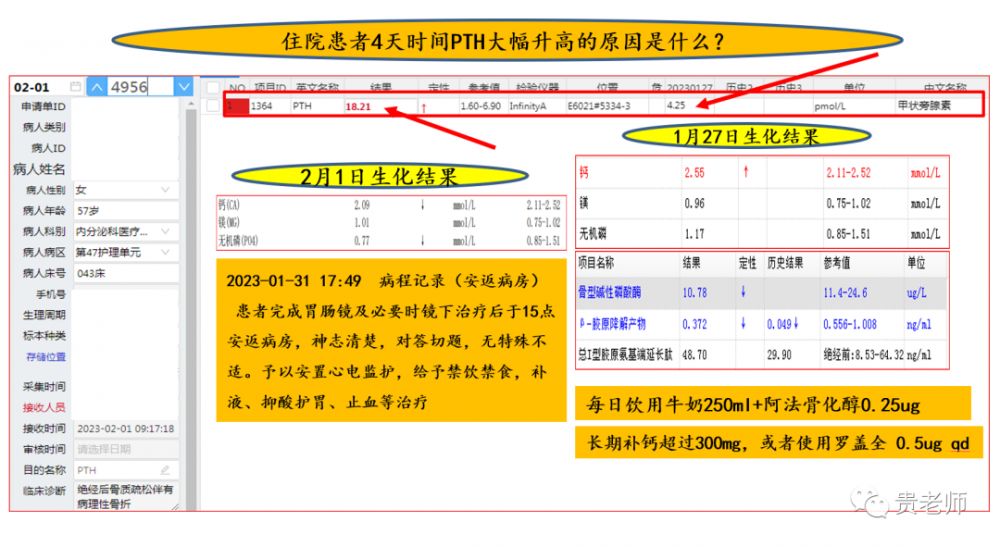Image resolution: width=1000 pixels, height=547 pixels.
Task: Click the red NO cell of row 1
Action: pyautogui.click(x=235, y=104)
